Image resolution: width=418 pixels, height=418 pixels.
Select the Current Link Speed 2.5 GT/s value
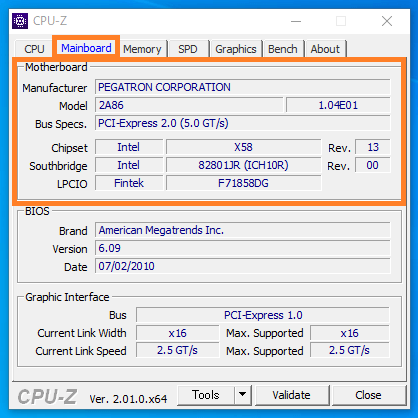178,351
